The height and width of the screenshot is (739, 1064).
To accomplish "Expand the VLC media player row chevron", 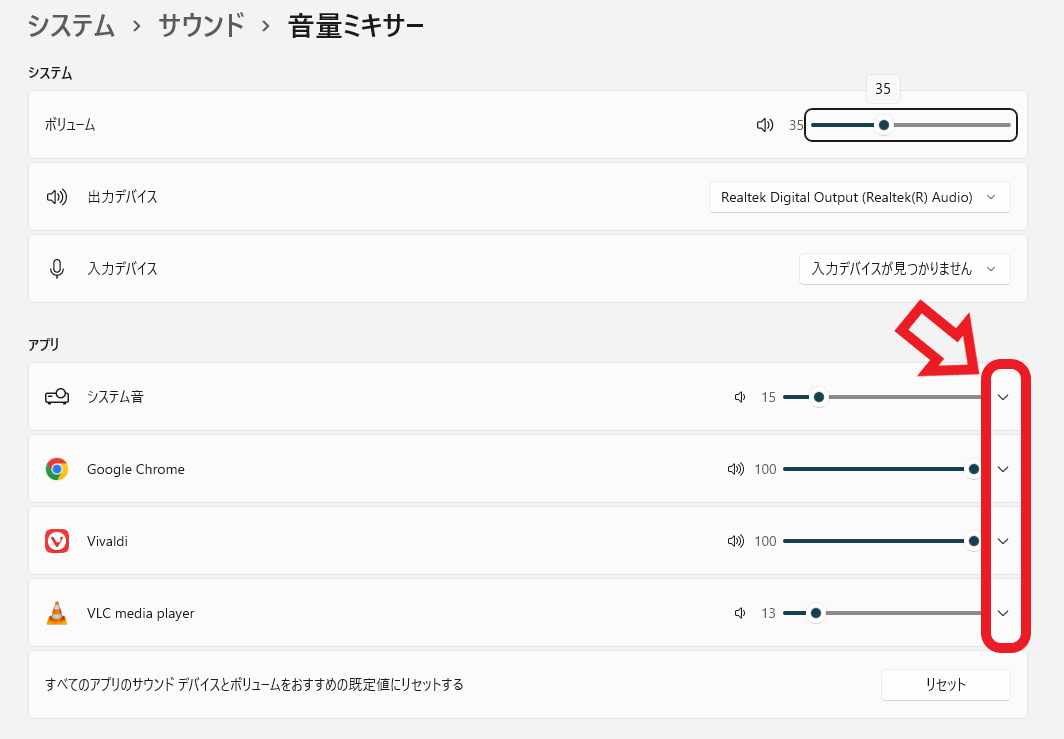I will click(1003, 613).
